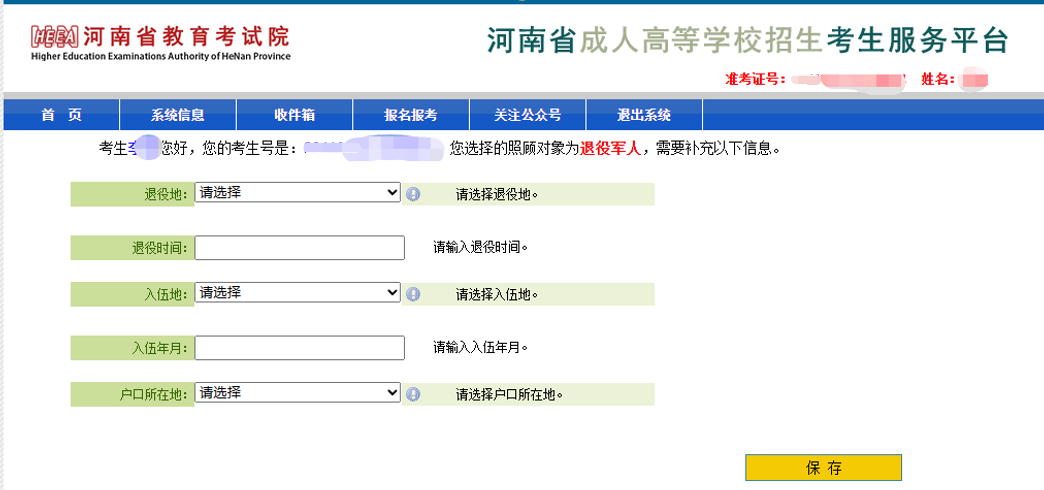Open the 关注公众号 menu item

527,115
